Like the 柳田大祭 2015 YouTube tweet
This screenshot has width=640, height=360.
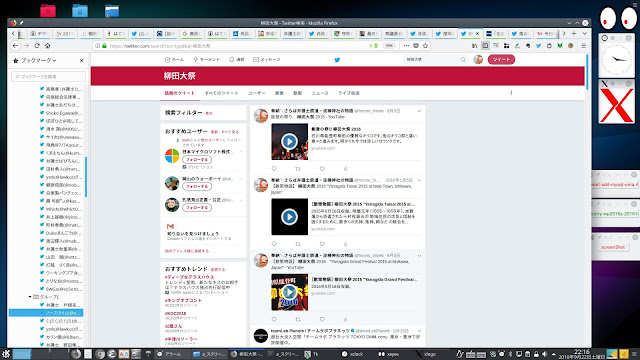322,169
